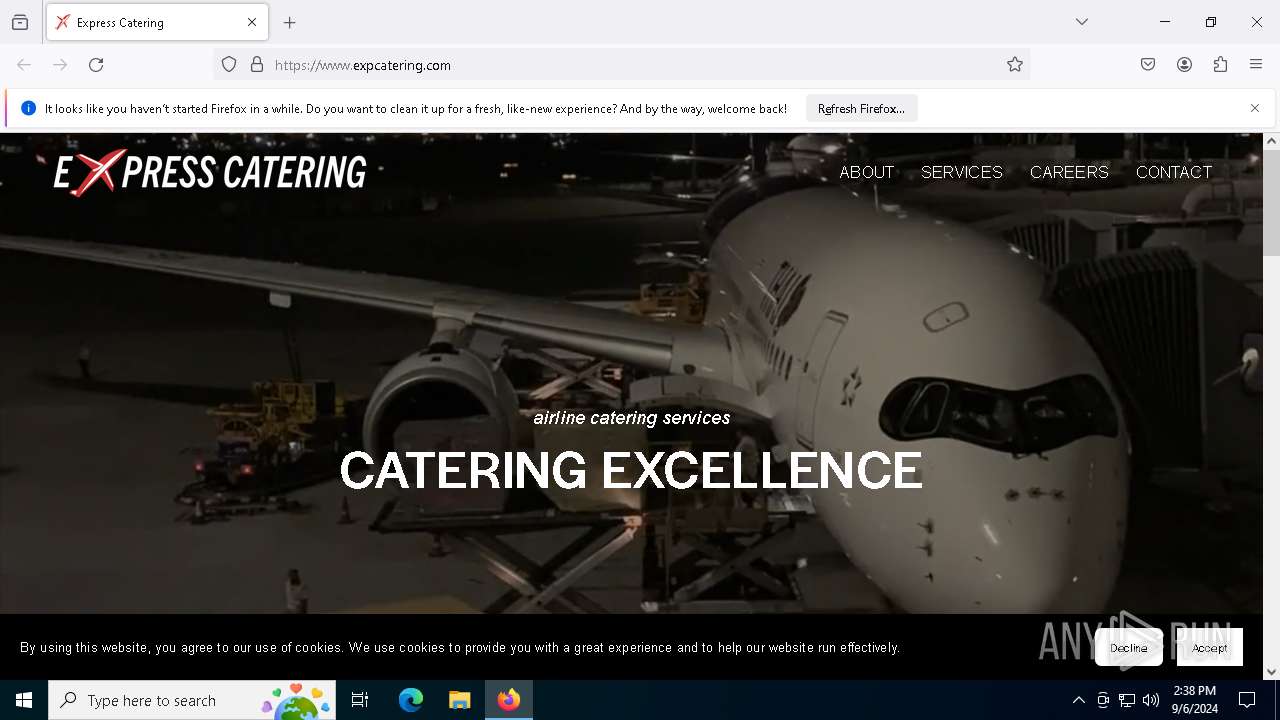Reload the current page
Image resolution: width=1280 pixels, height=720 pixels.
(x=96, y=65)
